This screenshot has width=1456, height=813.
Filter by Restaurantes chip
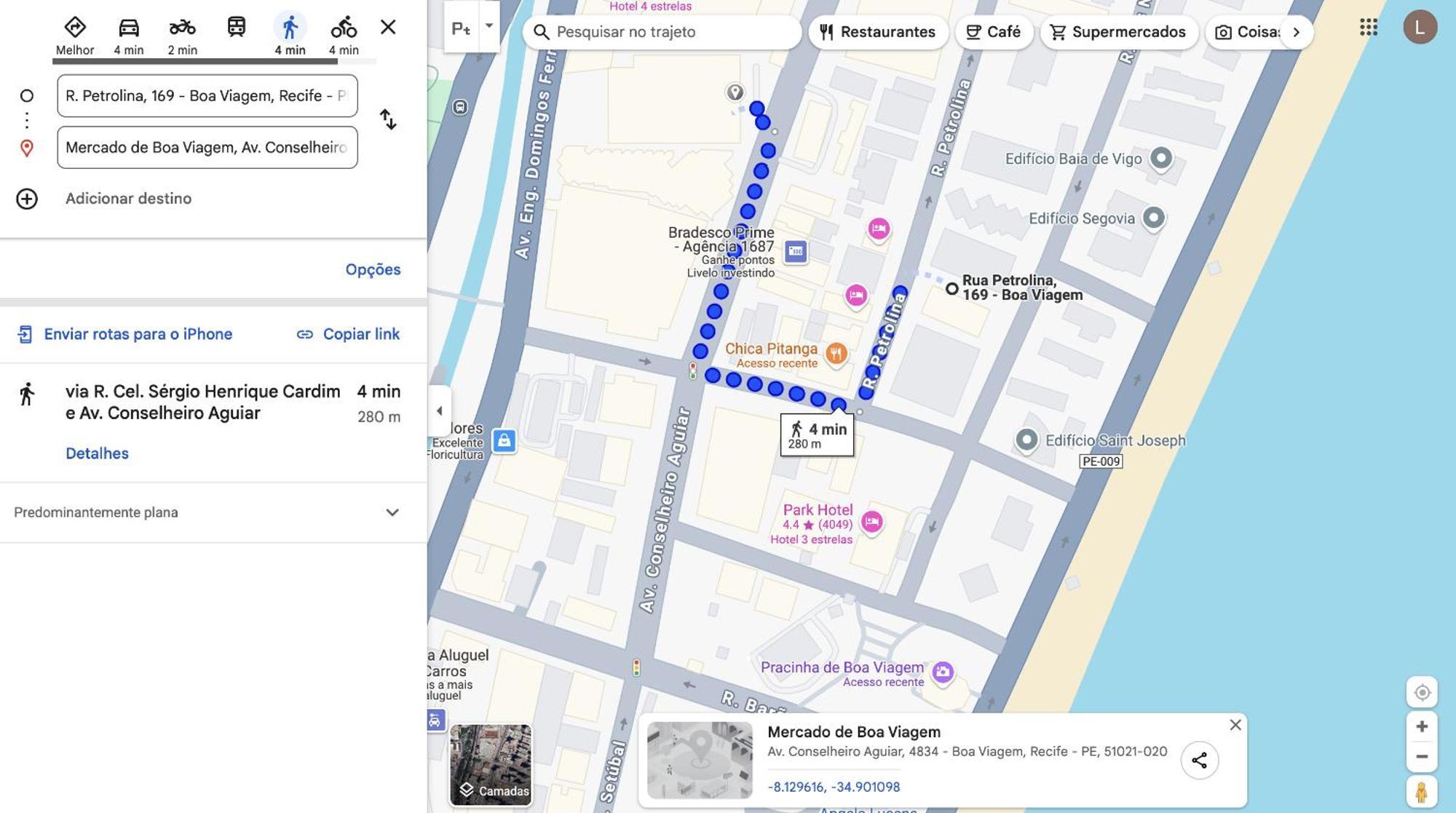(x=878, y=32)
